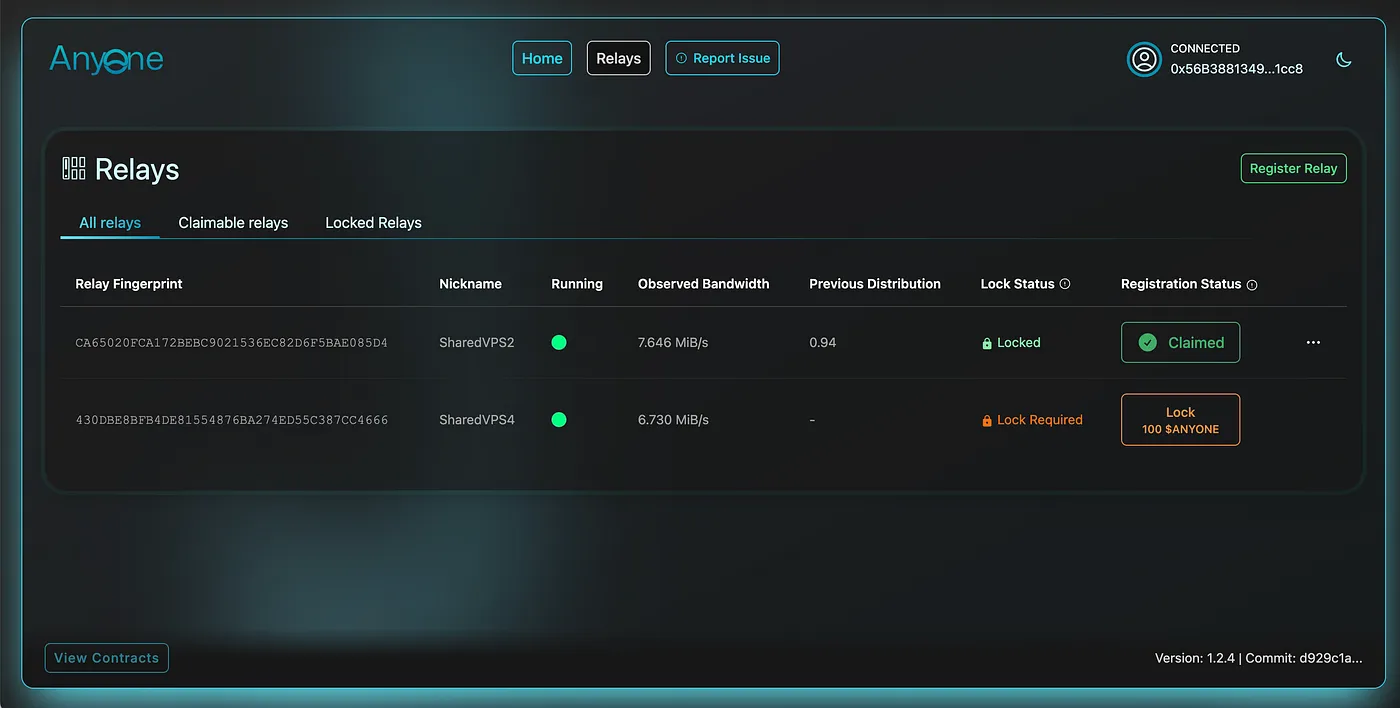The image size is (1400, 708).
Task: Click the green Locked padlock icon
Action: (987, 343)
